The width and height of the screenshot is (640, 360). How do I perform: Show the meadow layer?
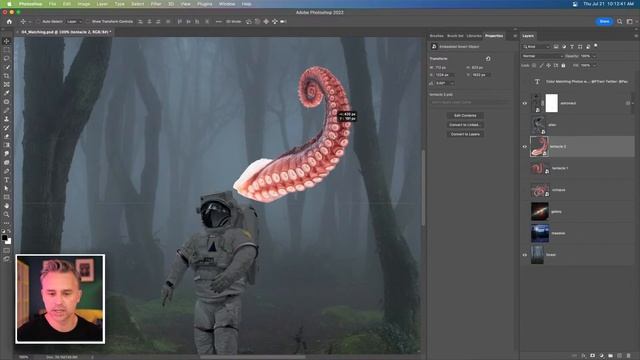(525, 233)
